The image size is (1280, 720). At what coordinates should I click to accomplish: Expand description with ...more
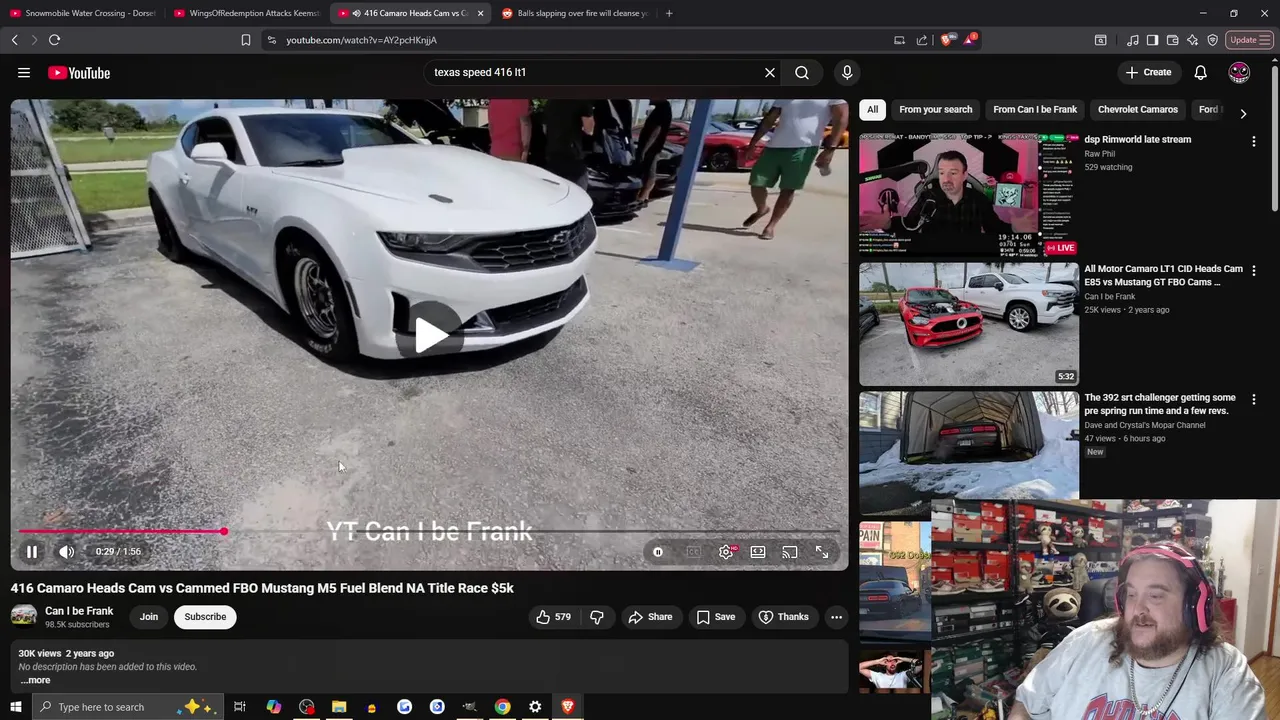pos(35,680)
